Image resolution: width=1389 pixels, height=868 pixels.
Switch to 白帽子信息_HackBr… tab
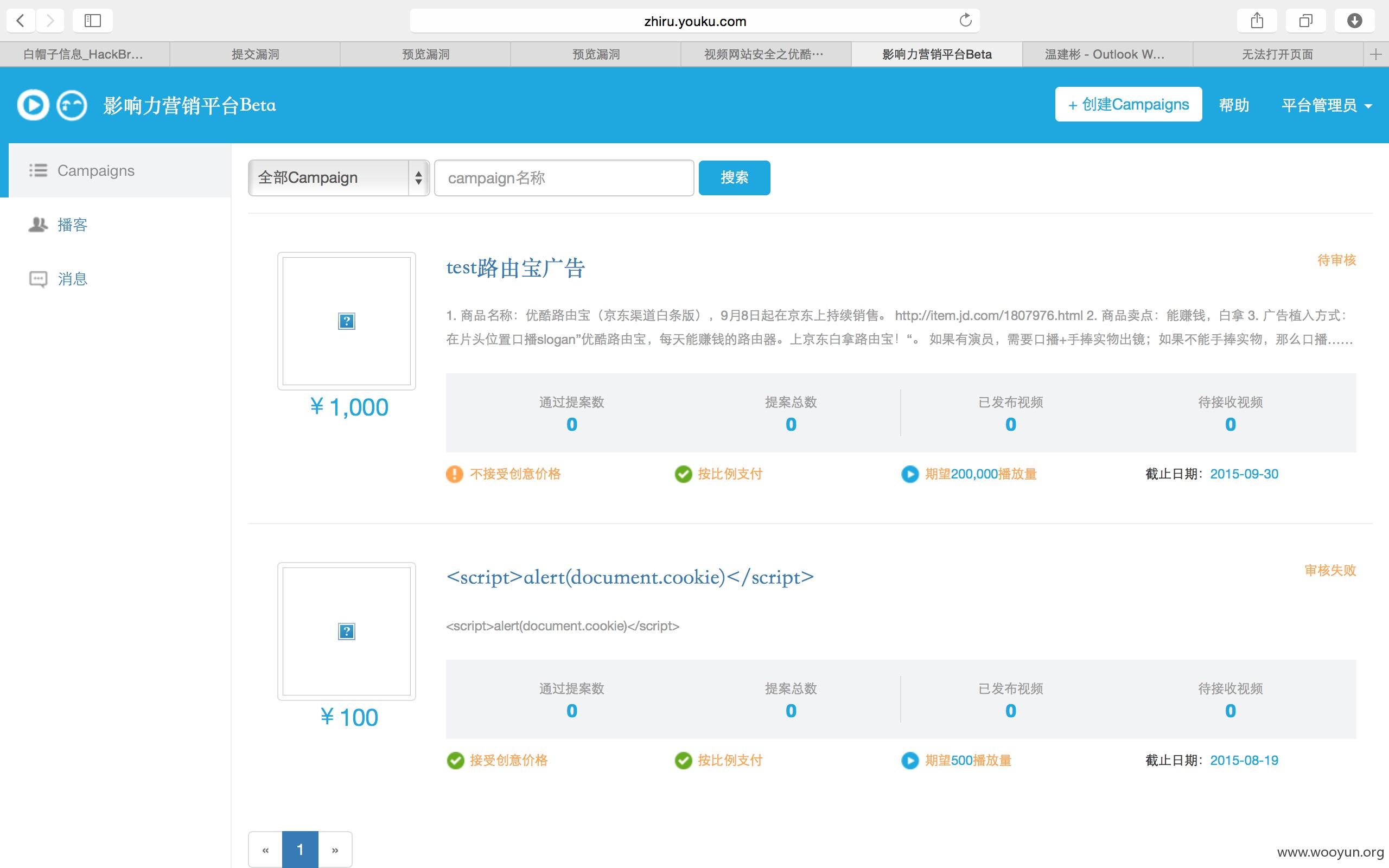point(84,55)
